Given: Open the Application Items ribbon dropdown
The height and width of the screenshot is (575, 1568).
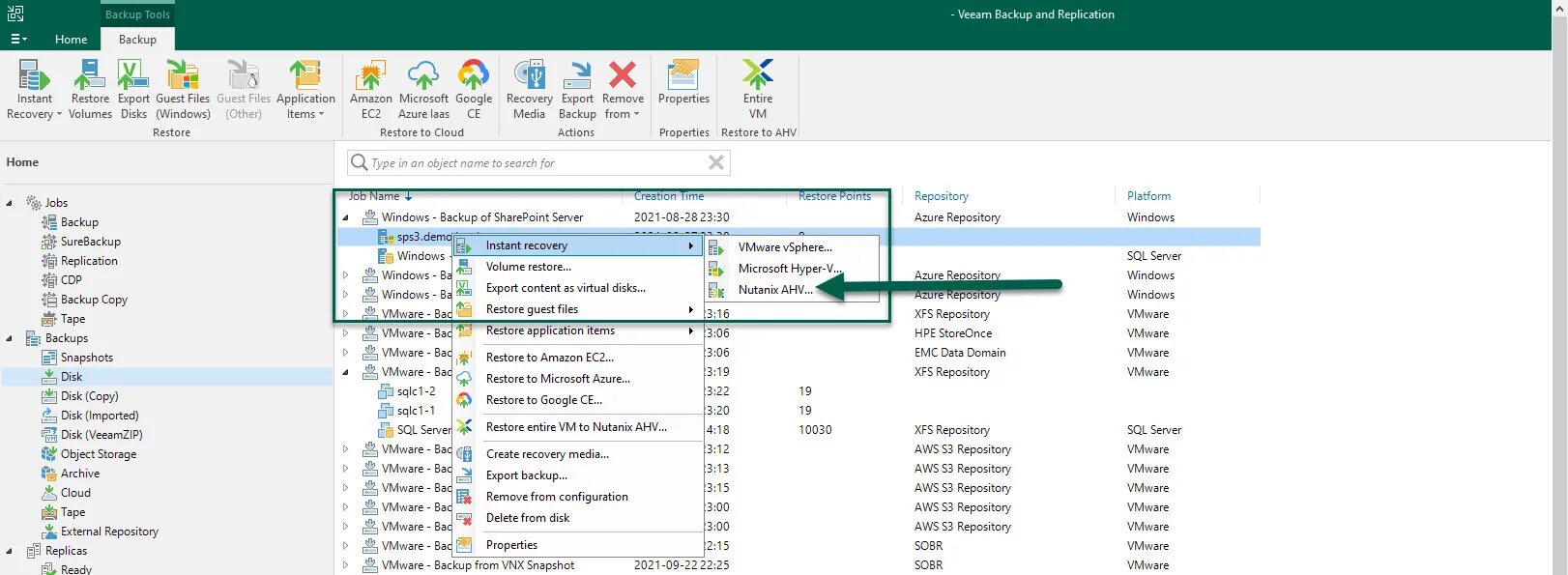Looking at the screenshot, I should click(x=305, y=89).
